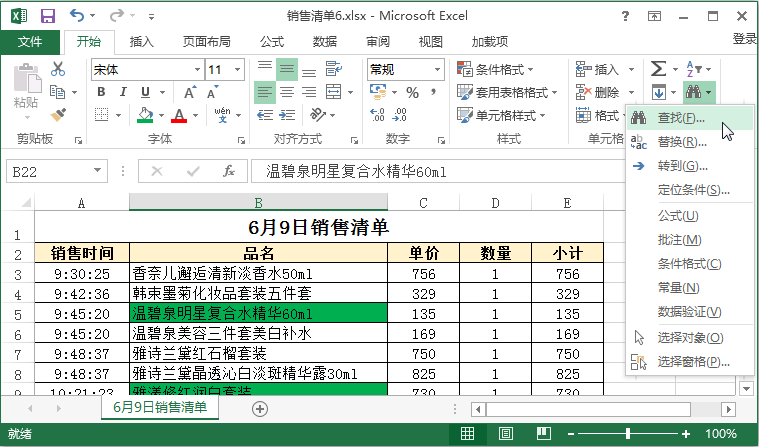Decrease decimal places
Image resolution: width=759 pixels, height=447 pixels.
coord(400,115)
